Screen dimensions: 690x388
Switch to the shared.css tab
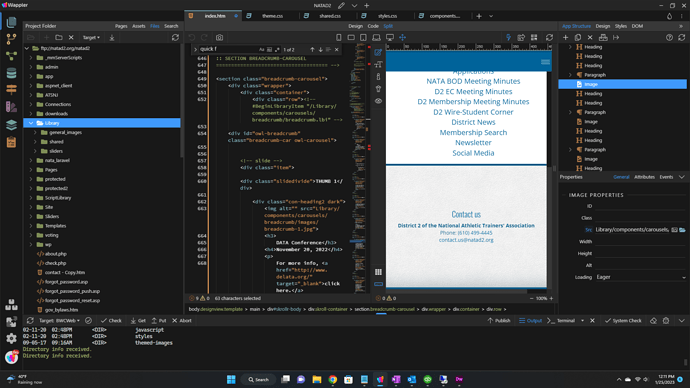(x=330, y=16)
